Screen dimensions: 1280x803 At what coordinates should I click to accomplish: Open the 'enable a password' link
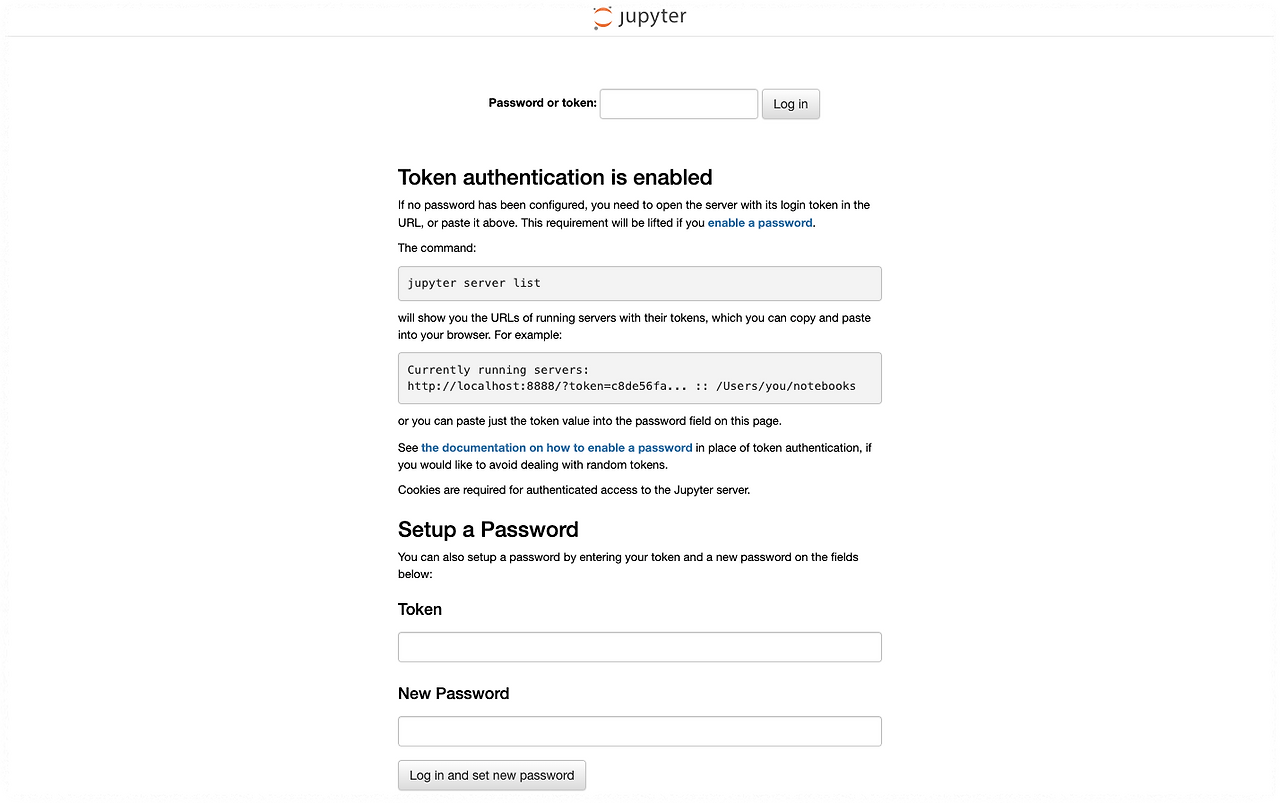(x=759, y=222)
